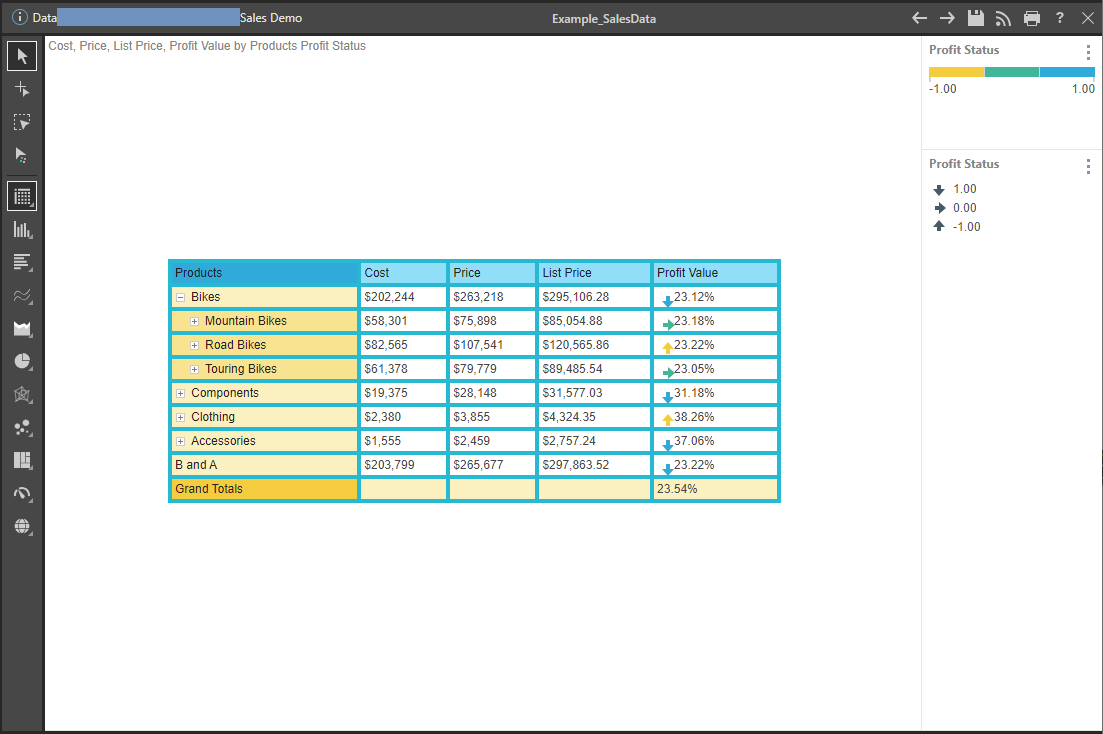Open the color legend's three-dot menu
Viewport: 1103px width, 734px height.
[1088, 53]
